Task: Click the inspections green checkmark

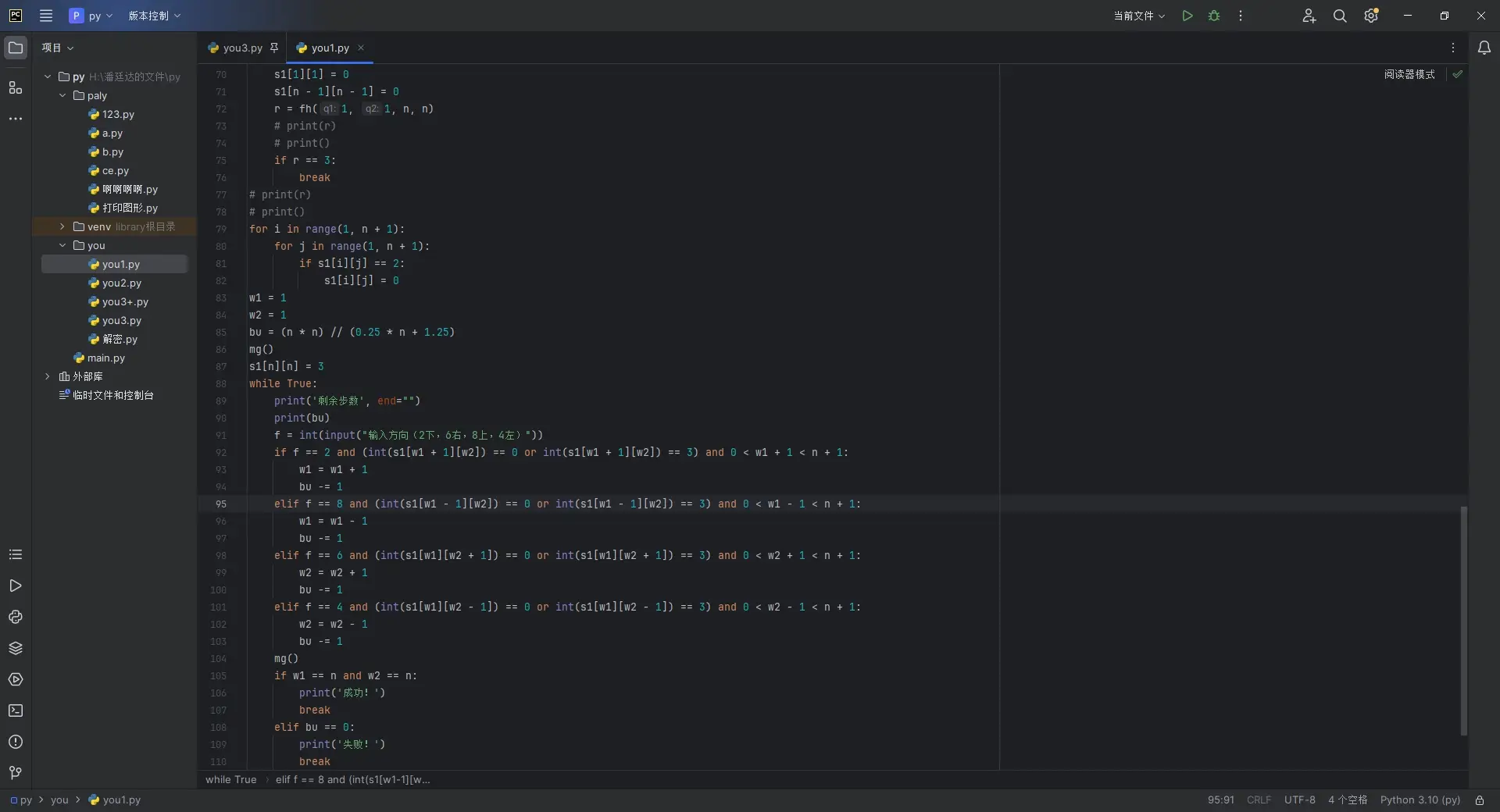Action: click(1458, 74)
